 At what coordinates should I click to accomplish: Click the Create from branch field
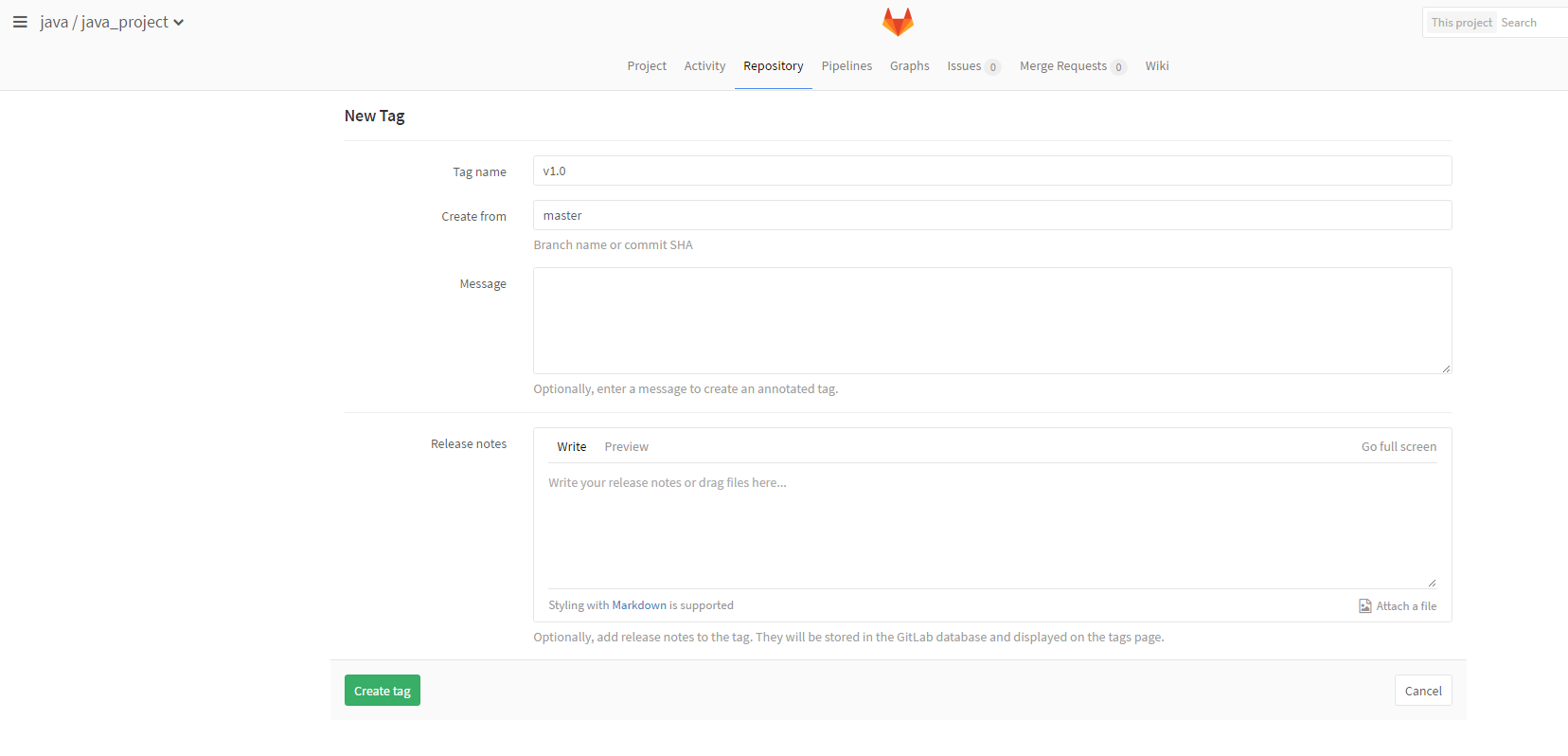click(991, 216)
